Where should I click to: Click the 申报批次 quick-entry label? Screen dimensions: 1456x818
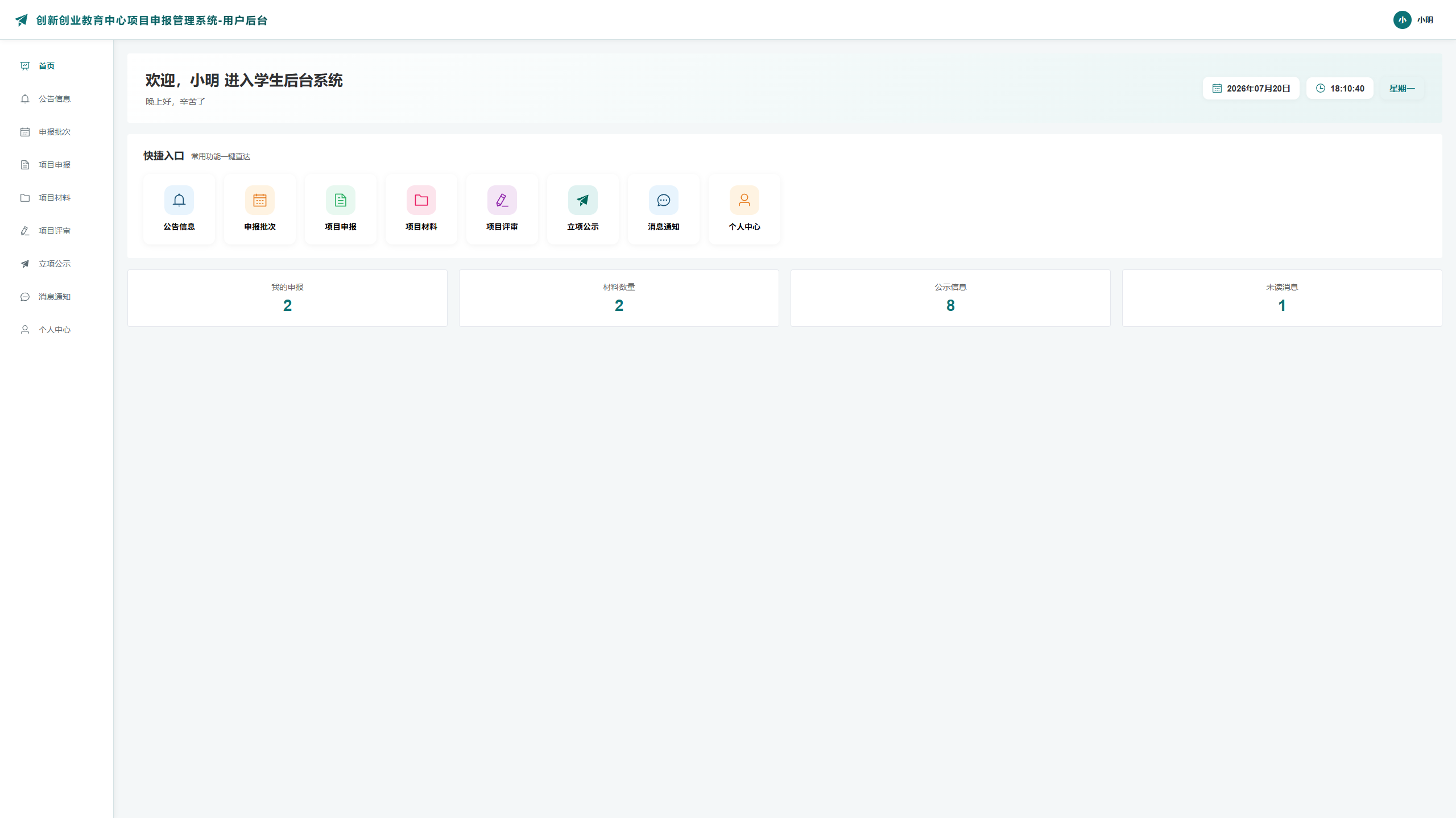tap(260, 227)
